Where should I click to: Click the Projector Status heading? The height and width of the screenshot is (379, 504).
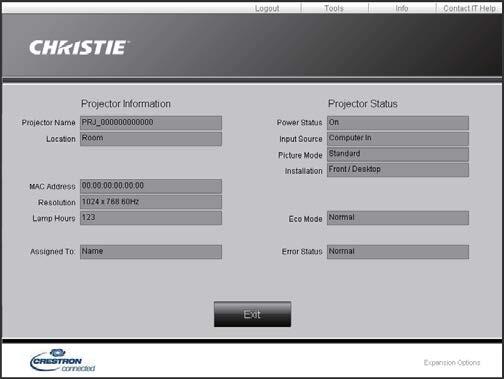coord(363,104)
